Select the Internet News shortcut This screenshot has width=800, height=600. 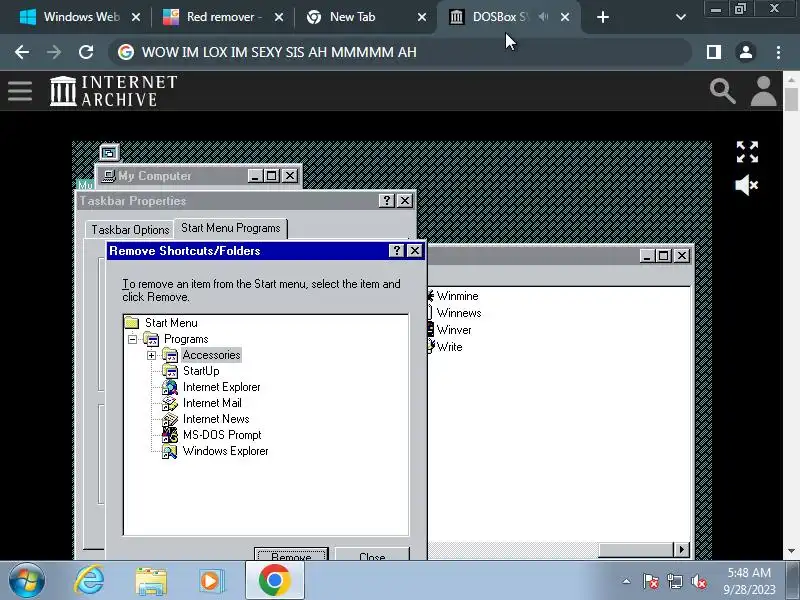pyautogui.click(x=216, y=419)
